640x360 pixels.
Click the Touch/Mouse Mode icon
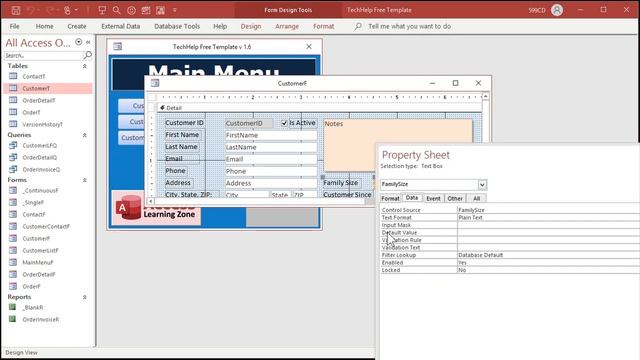67,10
